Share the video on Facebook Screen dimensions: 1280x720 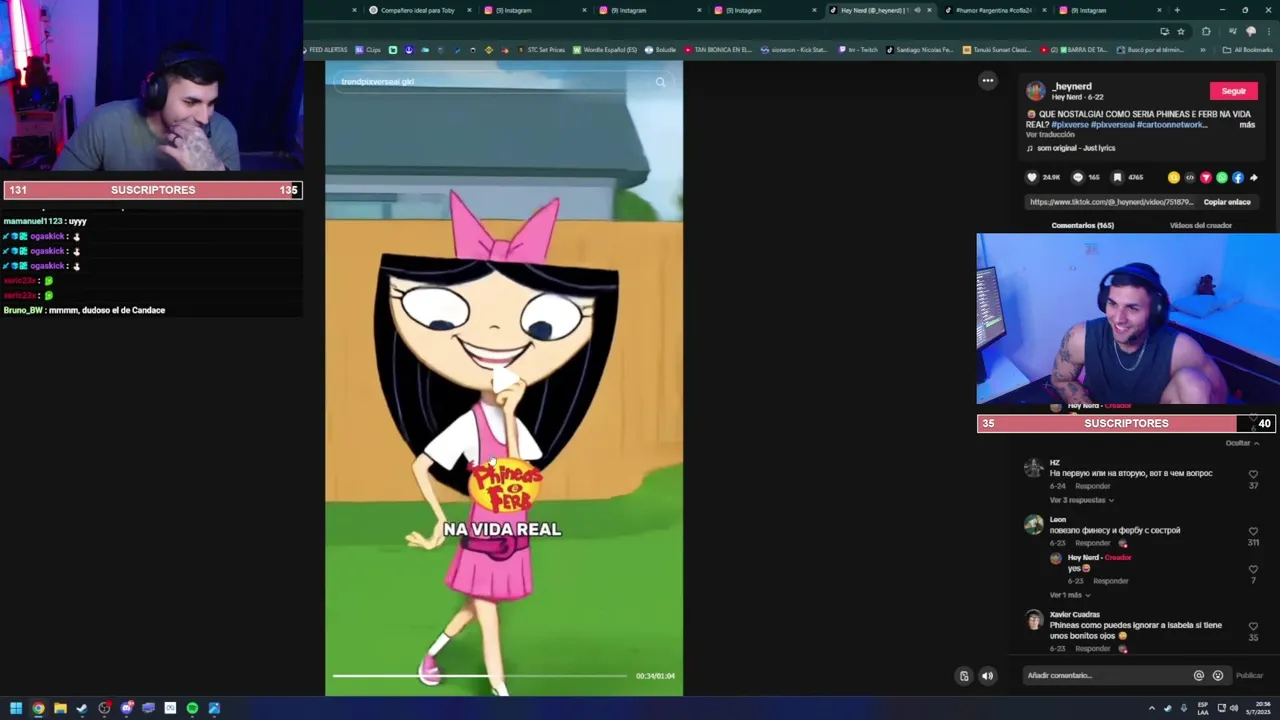[1238, 177]
